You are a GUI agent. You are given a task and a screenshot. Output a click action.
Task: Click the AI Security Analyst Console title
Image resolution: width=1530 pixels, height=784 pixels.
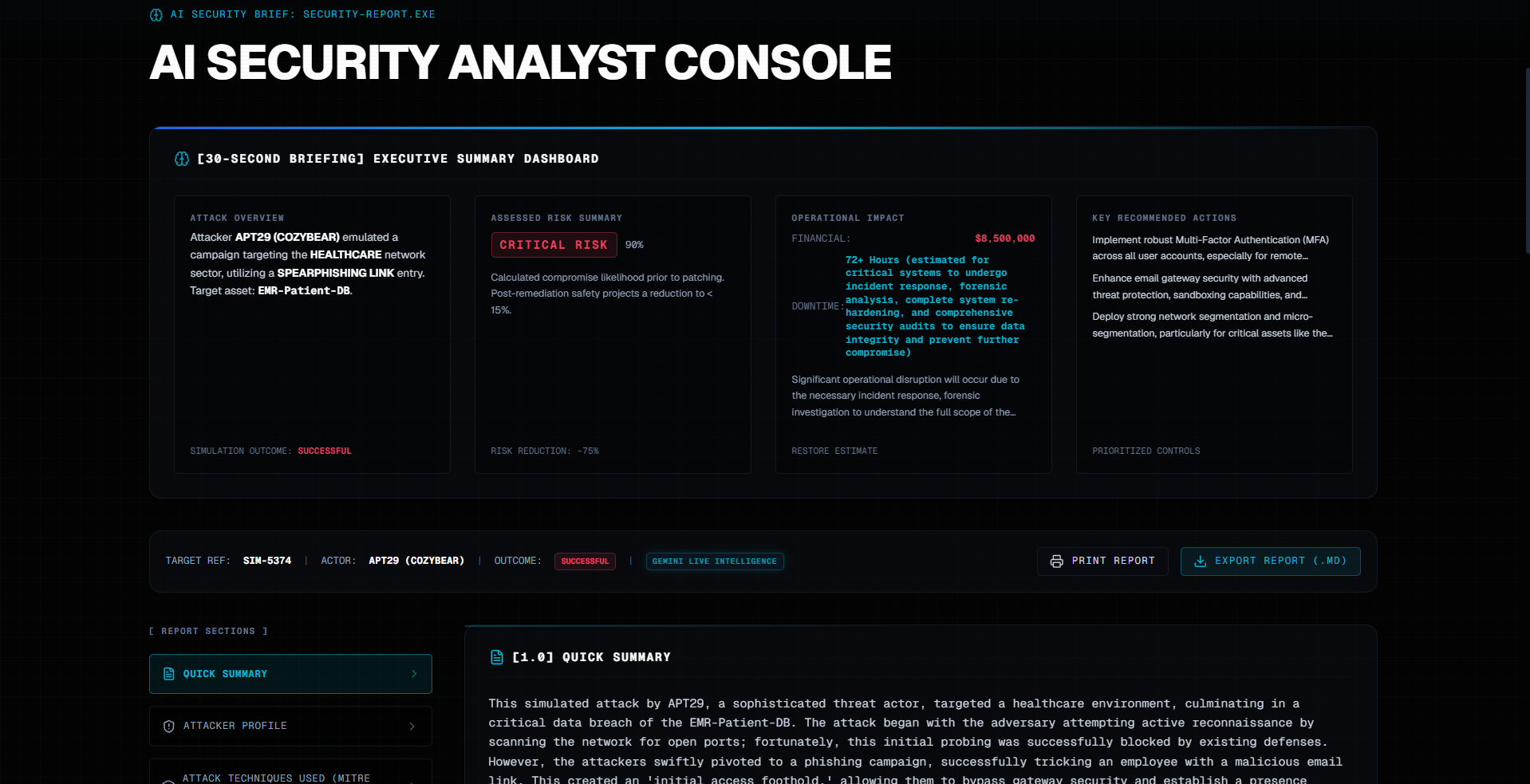(520, 62)
